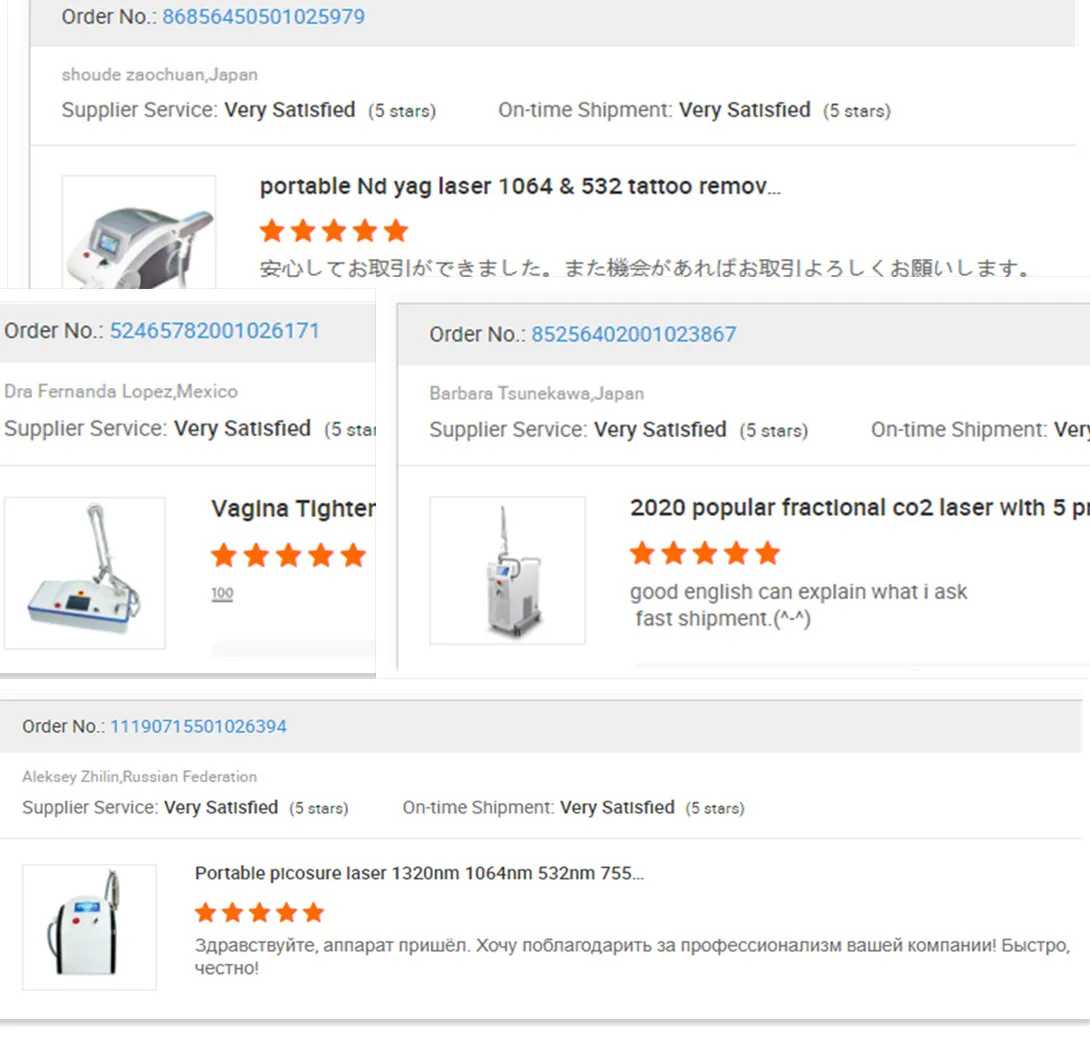Click the star rating under fractional co2 laser
Screen dimensions: 1090x1038
click(704, 553)
